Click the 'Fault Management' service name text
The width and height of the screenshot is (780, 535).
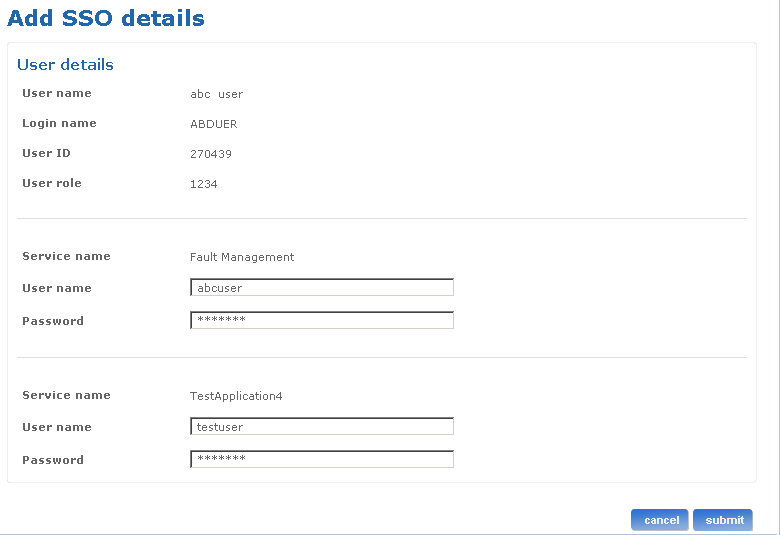242,257
